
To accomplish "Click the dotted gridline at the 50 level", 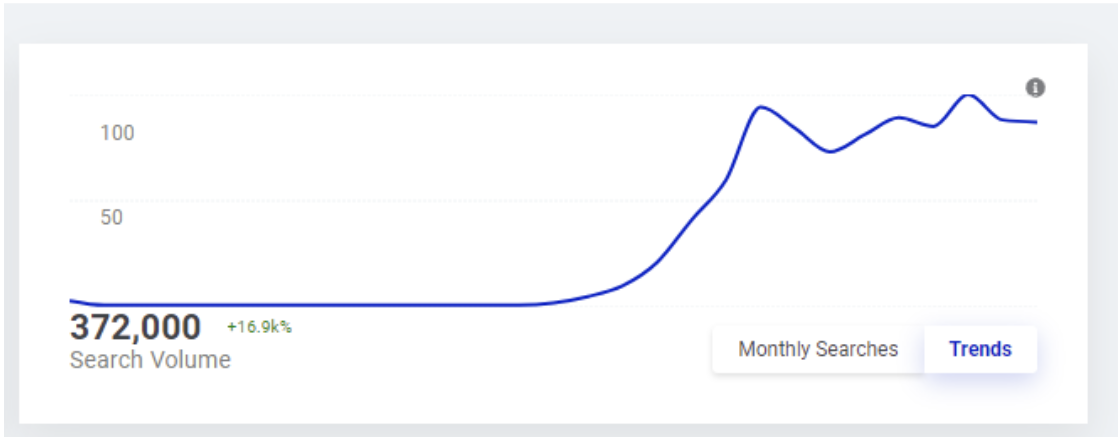I will (400, 201).
